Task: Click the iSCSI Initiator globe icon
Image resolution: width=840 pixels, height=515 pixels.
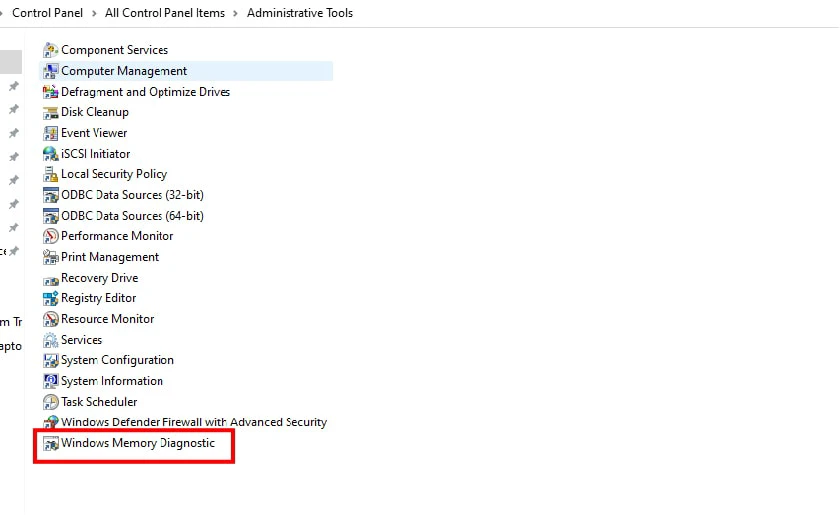Action: (50, 154)
